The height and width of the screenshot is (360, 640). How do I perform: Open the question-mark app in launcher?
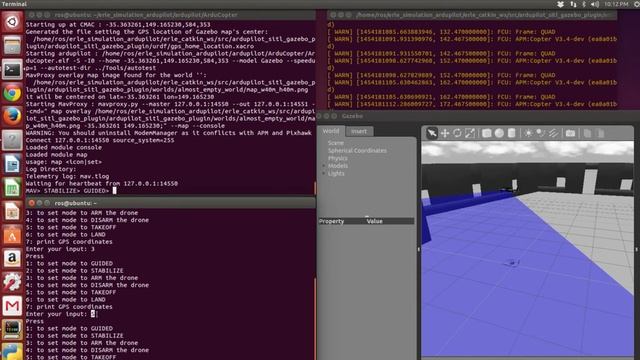pos(12,140)
